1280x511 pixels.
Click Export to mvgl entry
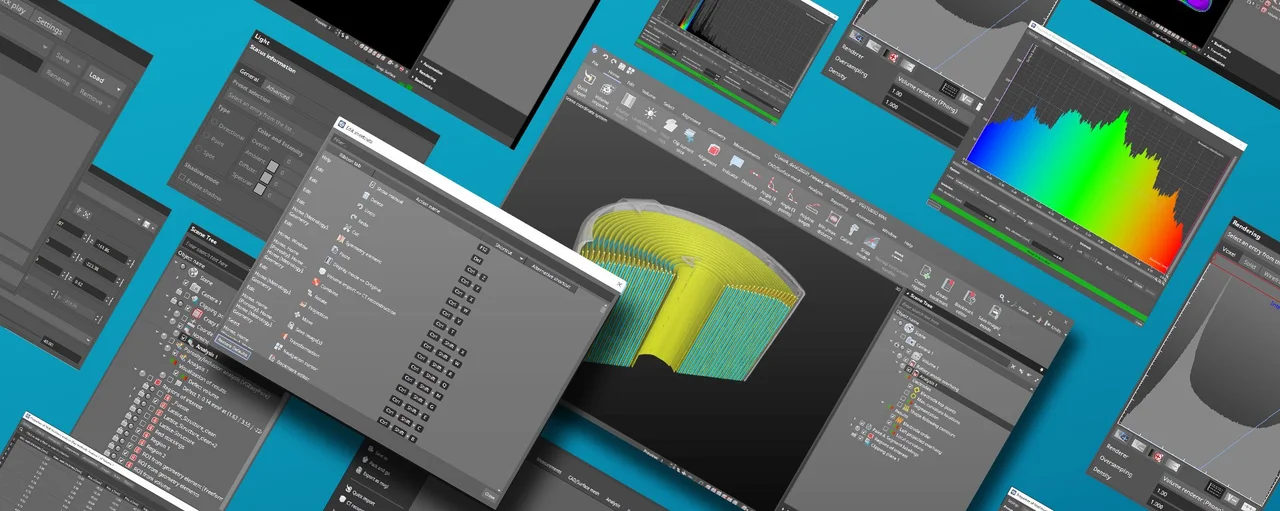click(x=371, y=477)
